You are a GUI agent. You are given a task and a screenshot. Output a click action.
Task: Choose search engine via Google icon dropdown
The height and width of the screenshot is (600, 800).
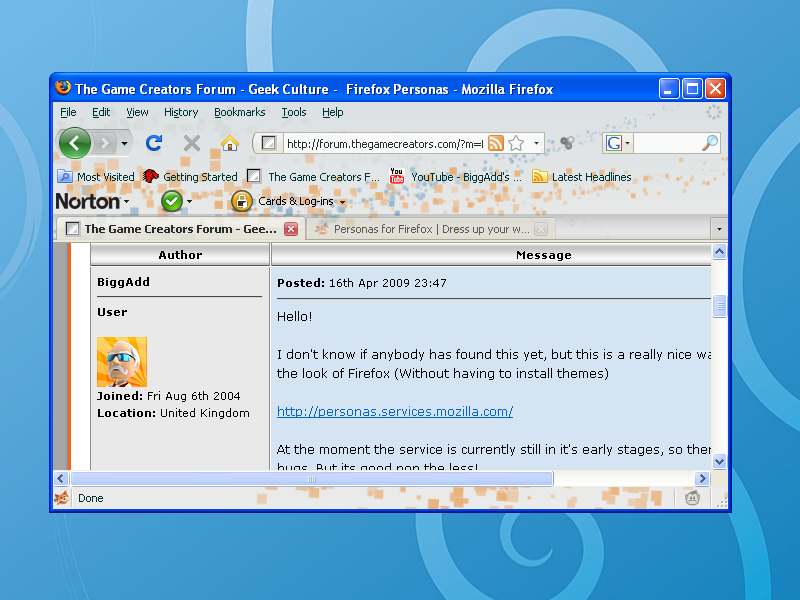pyautogui.click(x=618, y=143)
